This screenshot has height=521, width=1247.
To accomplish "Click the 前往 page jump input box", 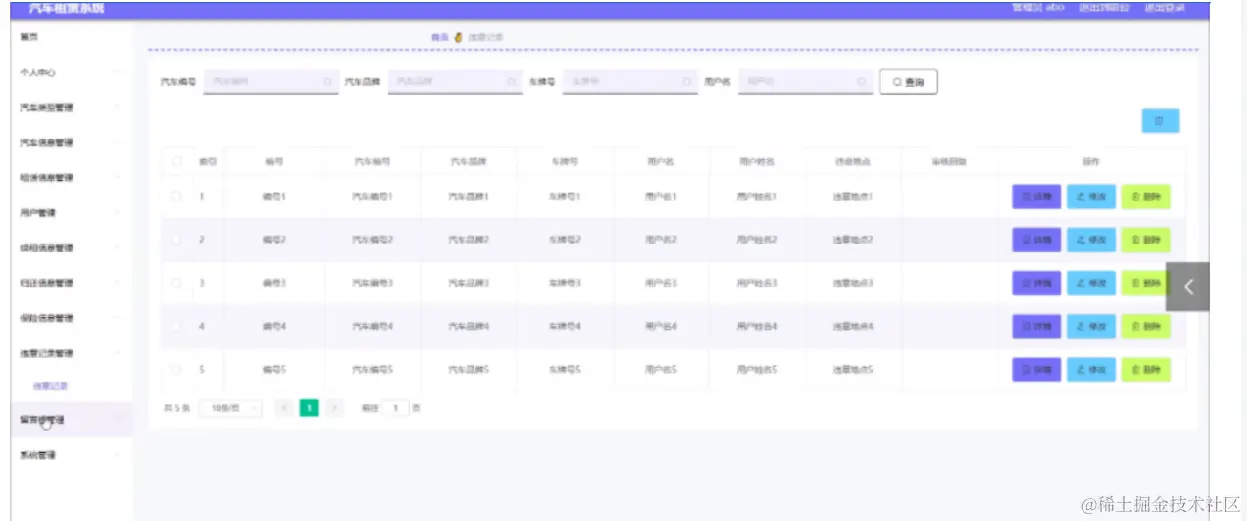I will [x=395, y=408].
